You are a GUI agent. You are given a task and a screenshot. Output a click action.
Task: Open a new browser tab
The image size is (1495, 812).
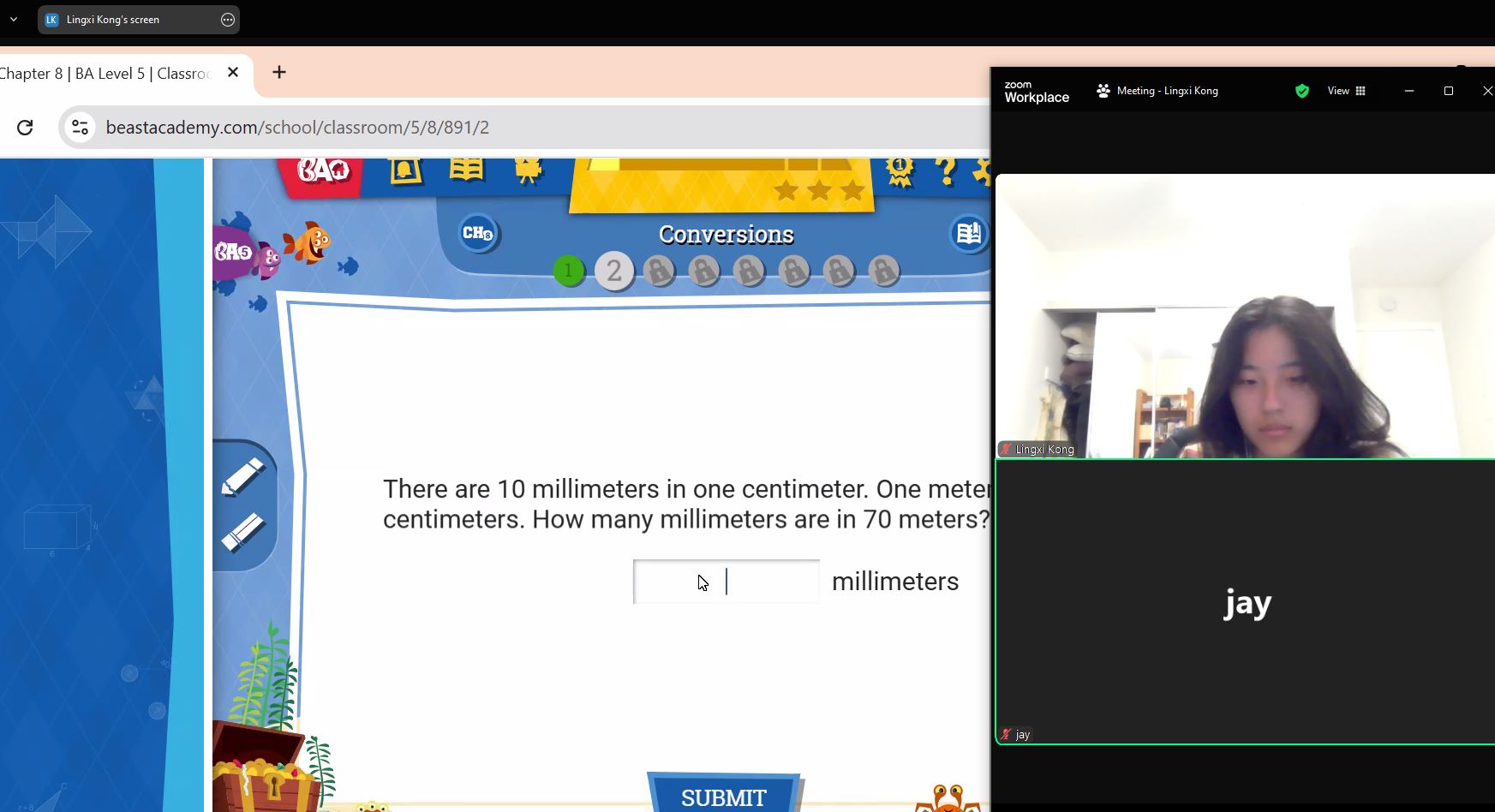pos(279,73)
